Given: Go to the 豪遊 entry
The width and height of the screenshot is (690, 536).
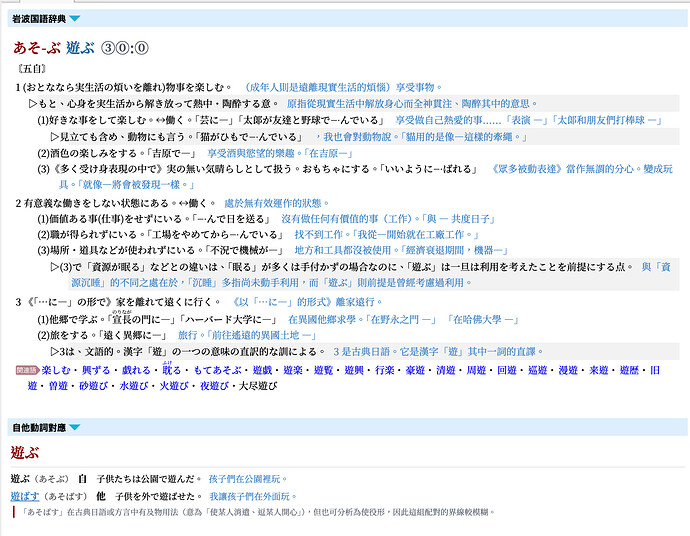Looking at the screenshot, I should click(x=415, y=370).
